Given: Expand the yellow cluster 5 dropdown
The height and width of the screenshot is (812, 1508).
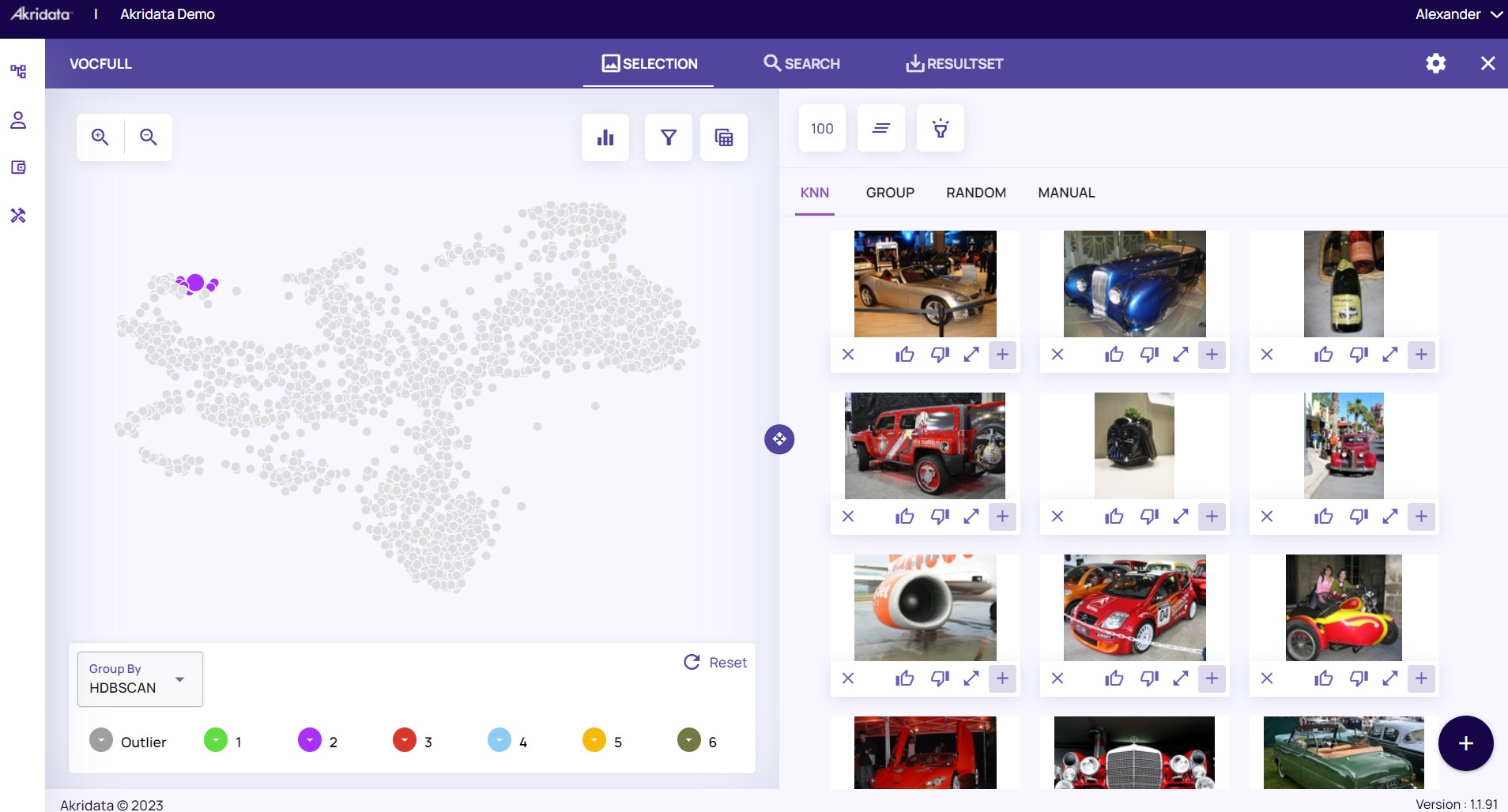Looking at the screenshot, I should (594, 740).
